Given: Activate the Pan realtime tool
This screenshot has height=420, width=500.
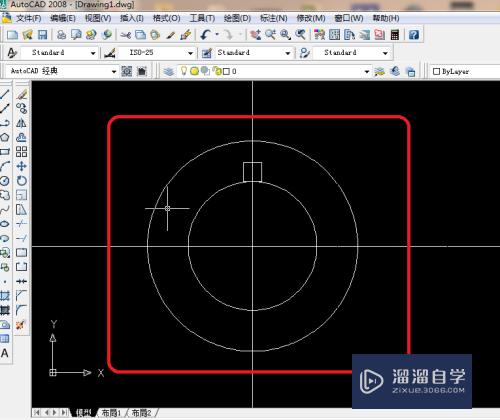Looking at the screenshot, I should coord(256,35).
